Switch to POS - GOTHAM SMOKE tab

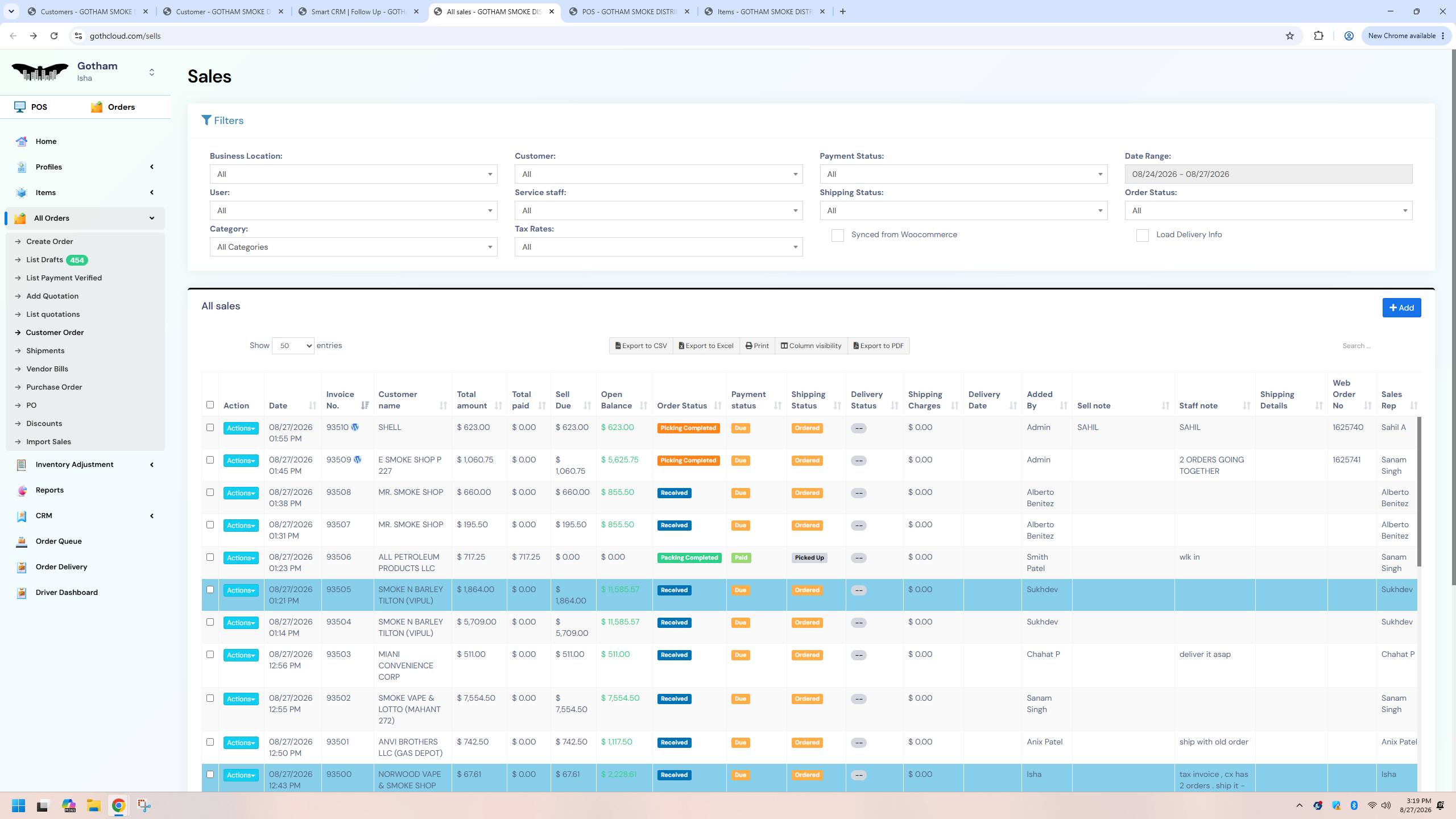(x=630, y=11)
